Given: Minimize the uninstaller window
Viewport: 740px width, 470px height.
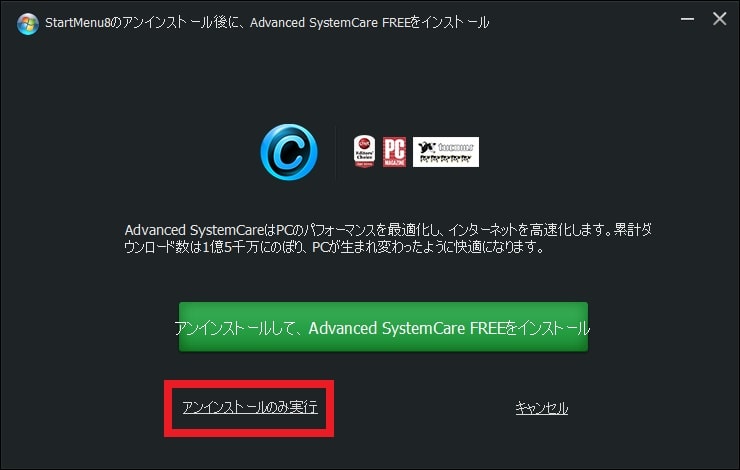Looking at the screenshot, I should pyautogui.click(x=687, y=19).
